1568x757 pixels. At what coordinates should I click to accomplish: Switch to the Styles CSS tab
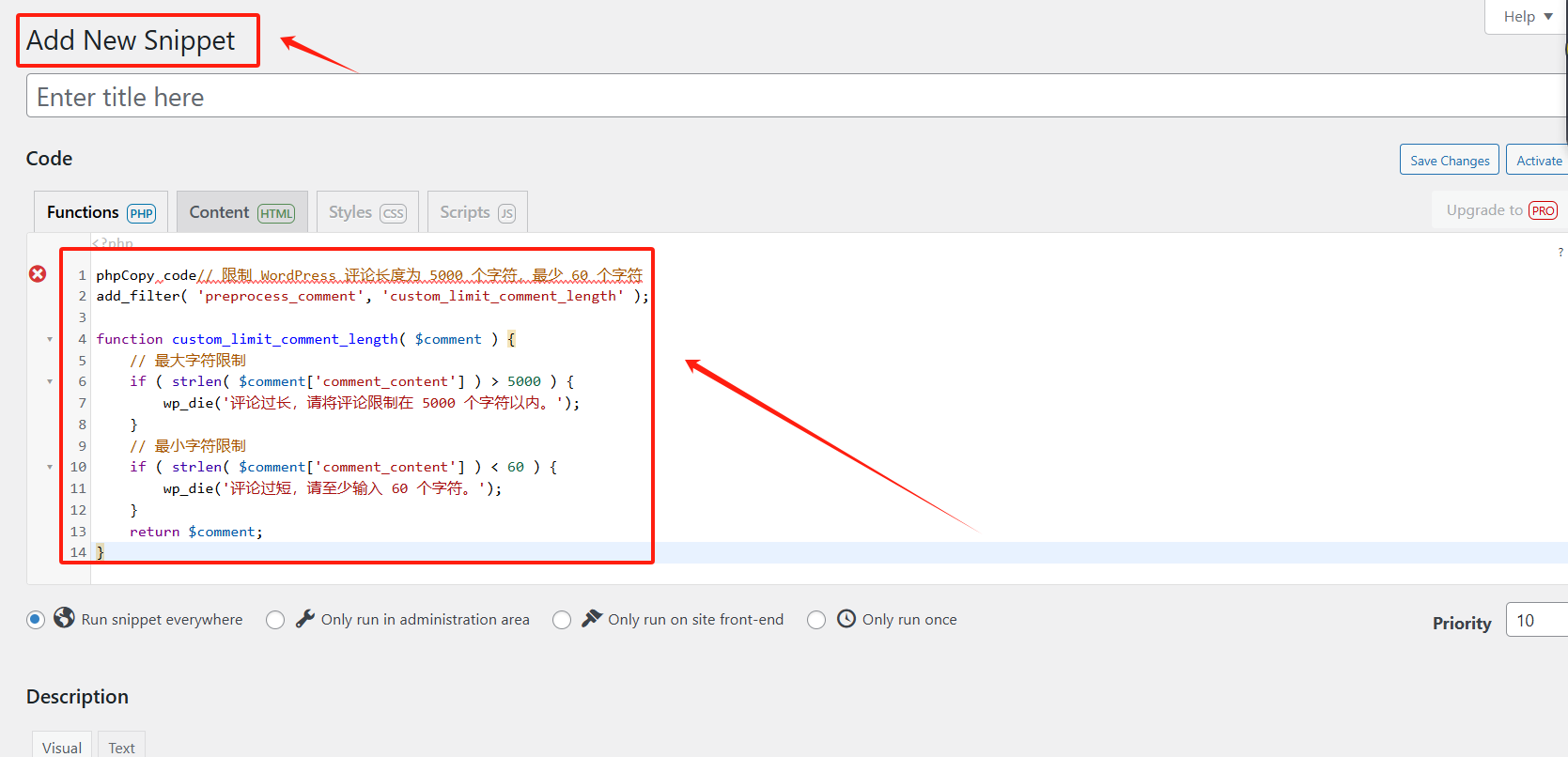(367, 212)
